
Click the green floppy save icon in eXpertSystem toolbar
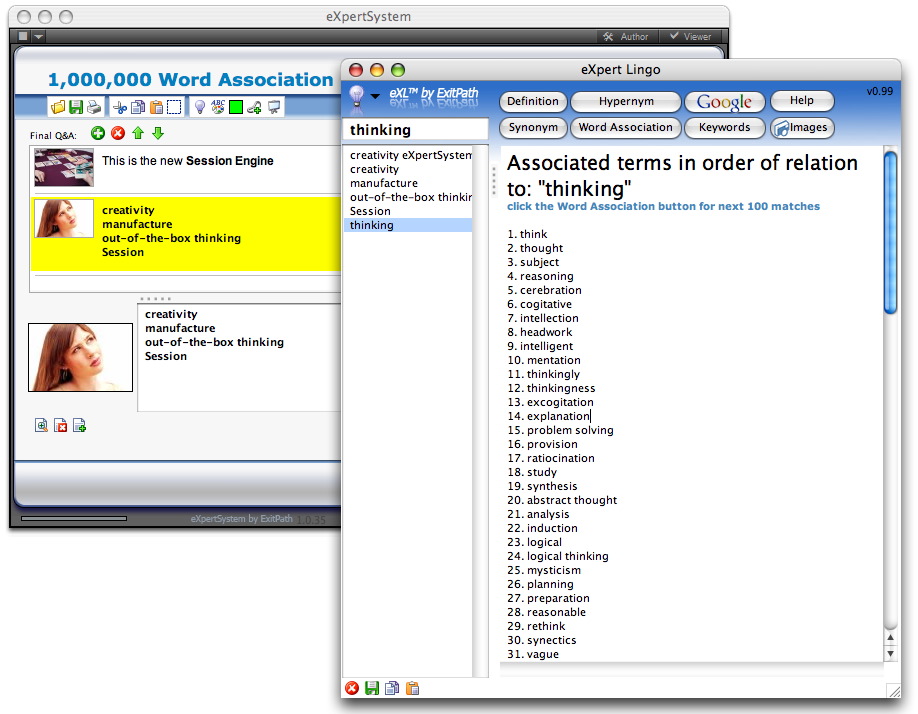pos(76,107)
